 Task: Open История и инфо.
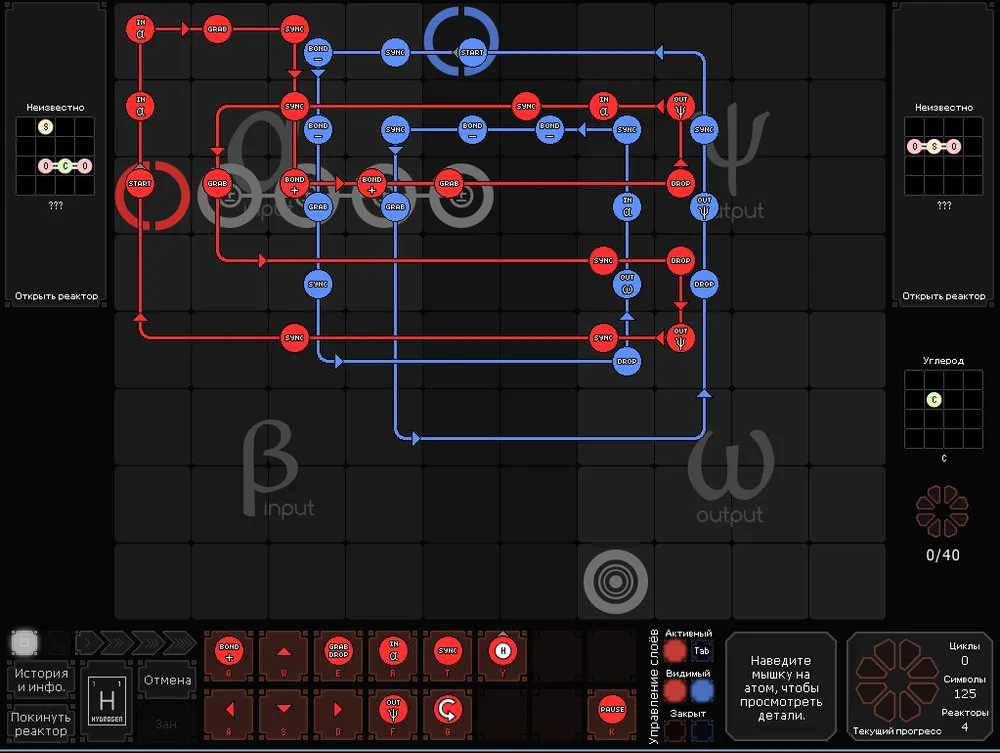coord(41,680)
